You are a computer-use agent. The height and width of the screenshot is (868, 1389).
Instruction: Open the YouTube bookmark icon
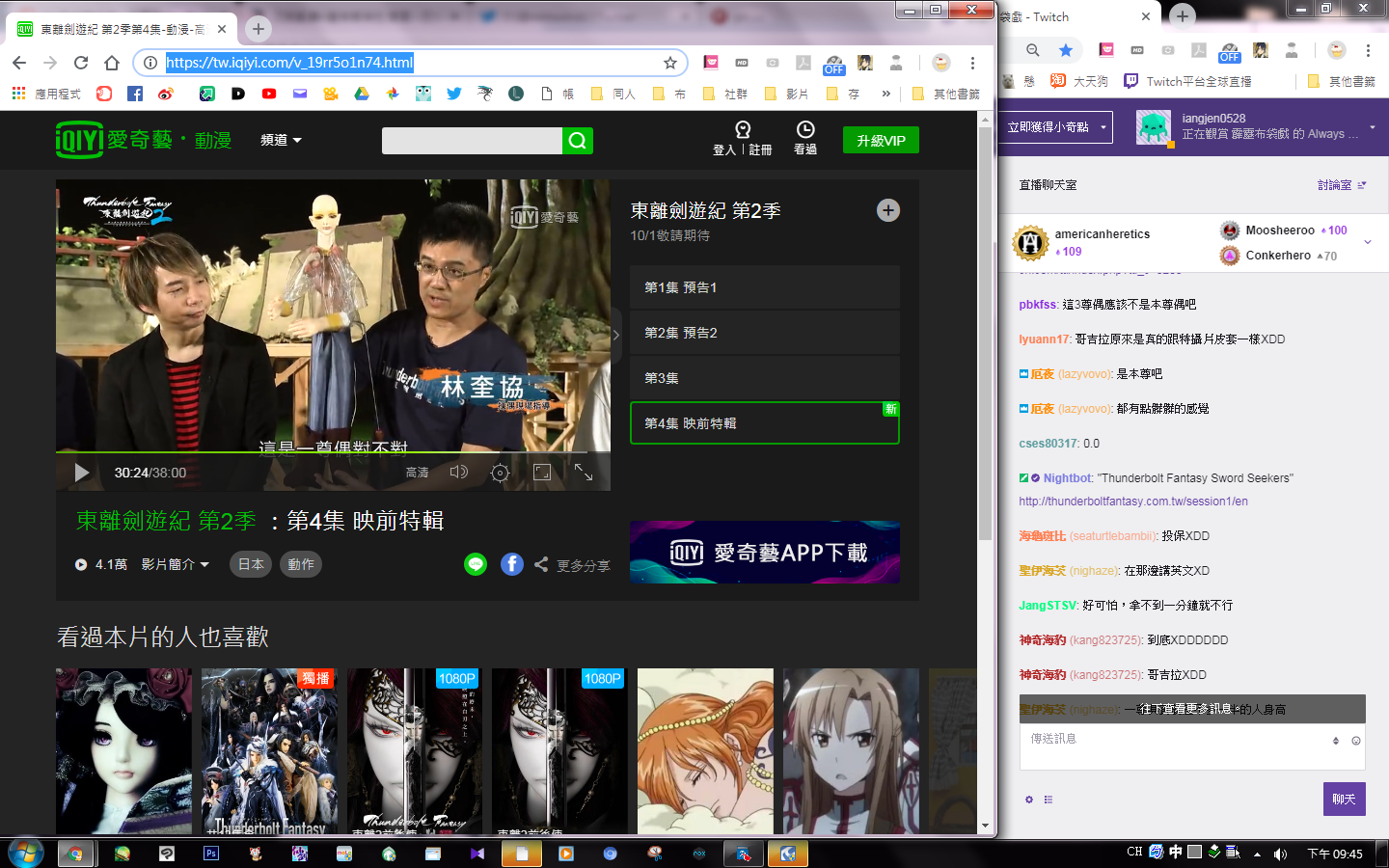(x=269, y=94)
